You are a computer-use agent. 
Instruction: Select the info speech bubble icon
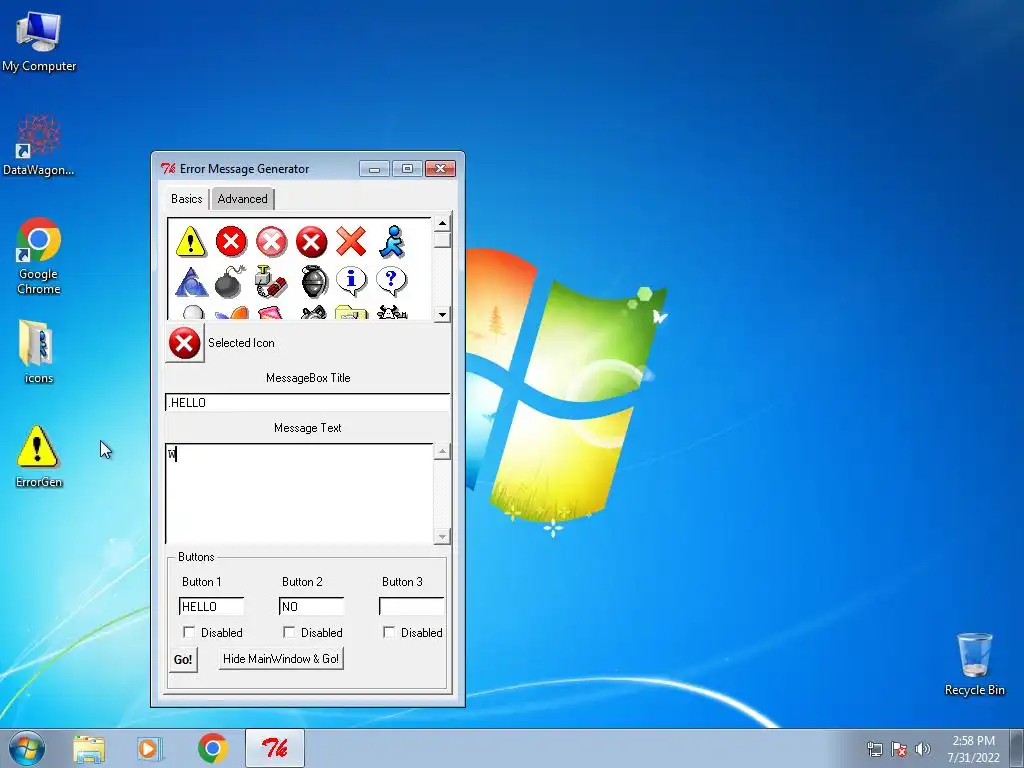[x=351, y=281]
